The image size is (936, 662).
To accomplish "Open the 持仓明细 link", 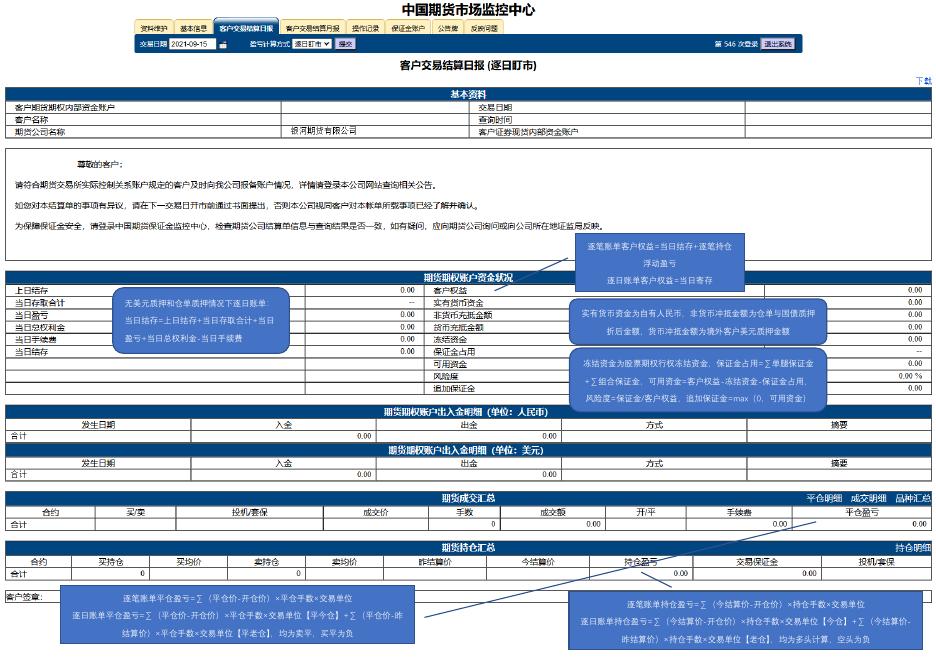I will pos(912,548).
